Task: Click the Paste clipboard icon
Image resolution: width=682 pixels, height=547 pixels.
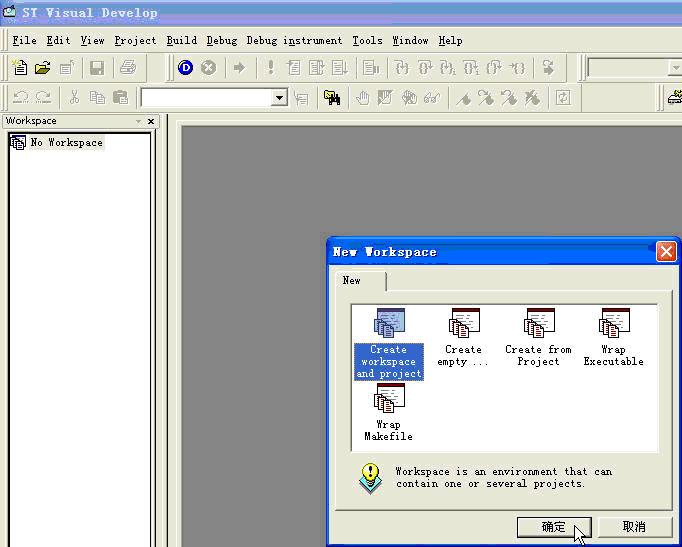Action: 120,97
